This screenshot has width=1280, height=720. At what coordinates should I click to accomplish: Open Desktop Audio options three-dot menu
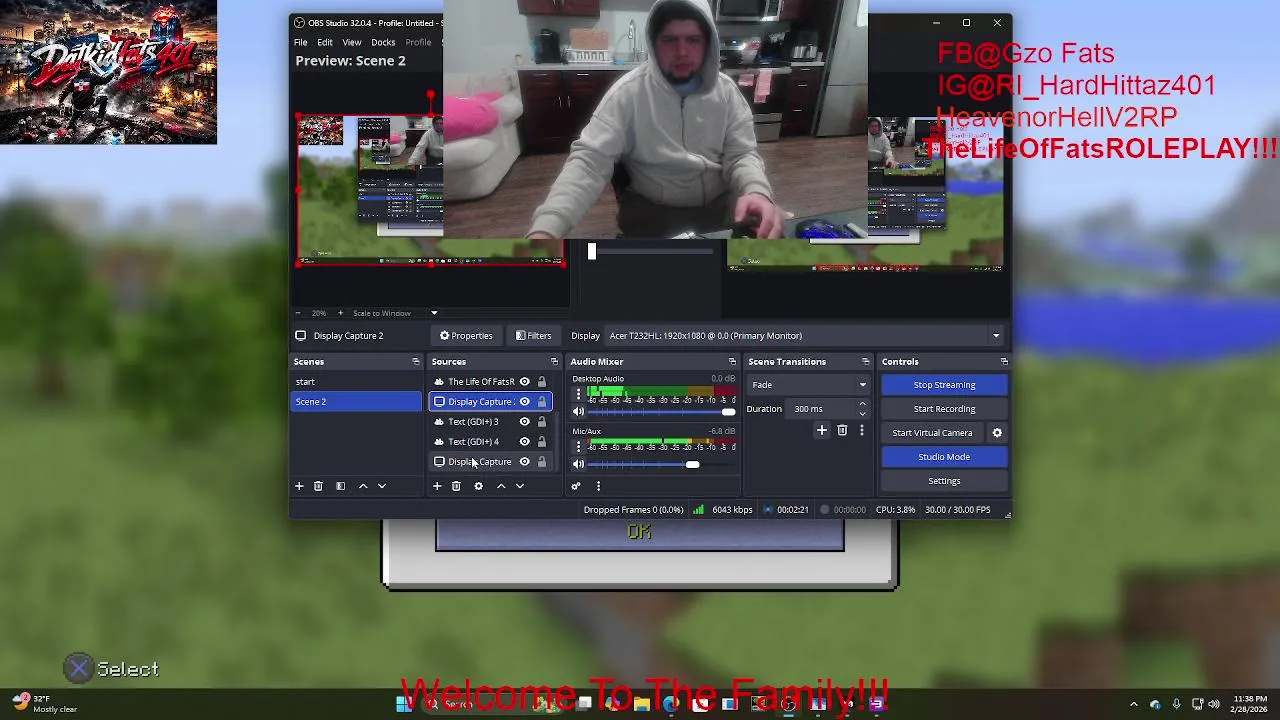click(x=578, y=394)
